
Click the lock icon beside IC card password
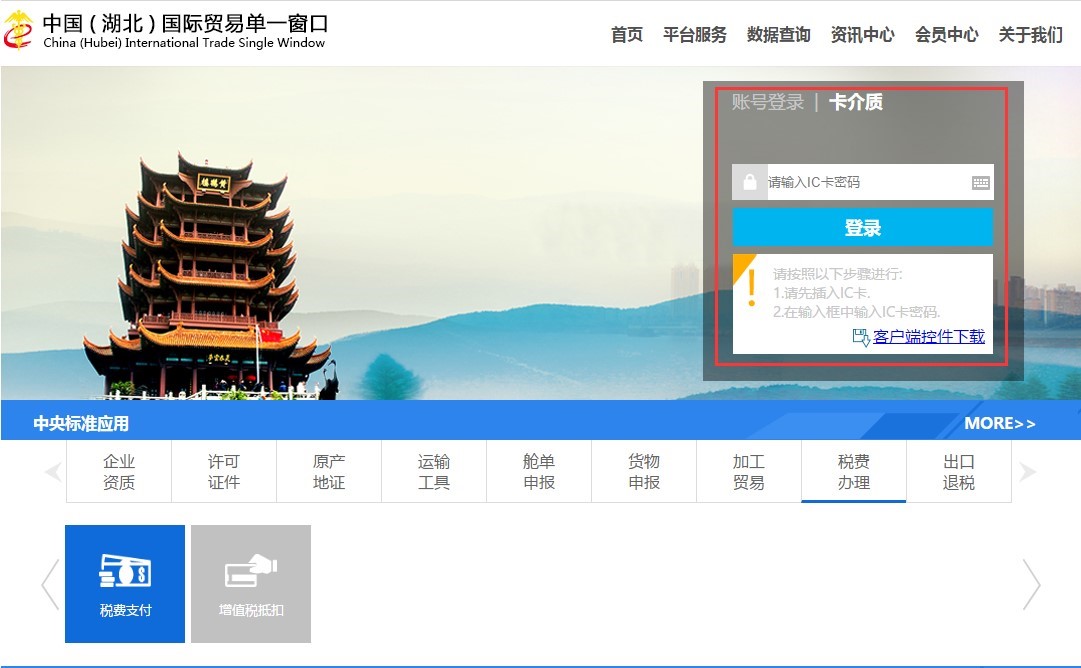coord(750,183)
